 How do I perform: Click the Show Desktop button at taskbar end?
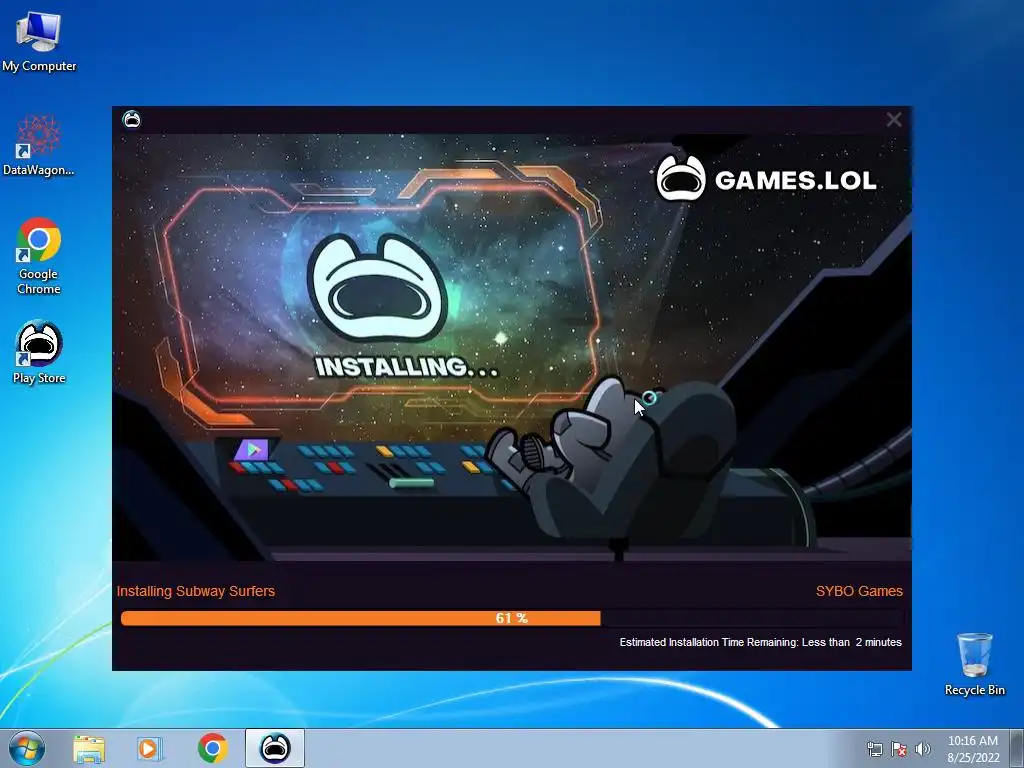(x=1017, y=748)
